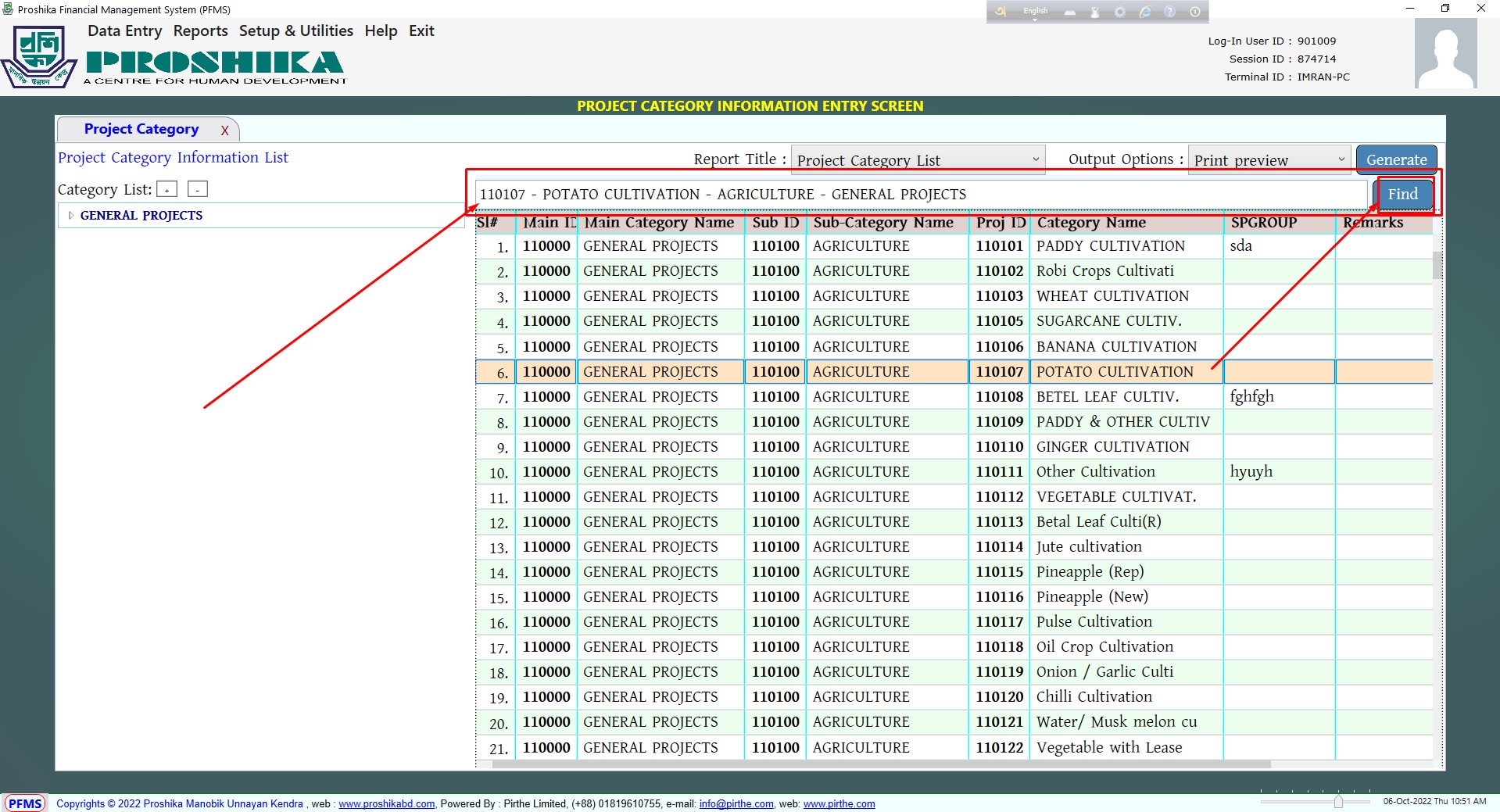Open the Output Options dropdown
The width and height of the screenshot is (1500, 812).
1269,159
